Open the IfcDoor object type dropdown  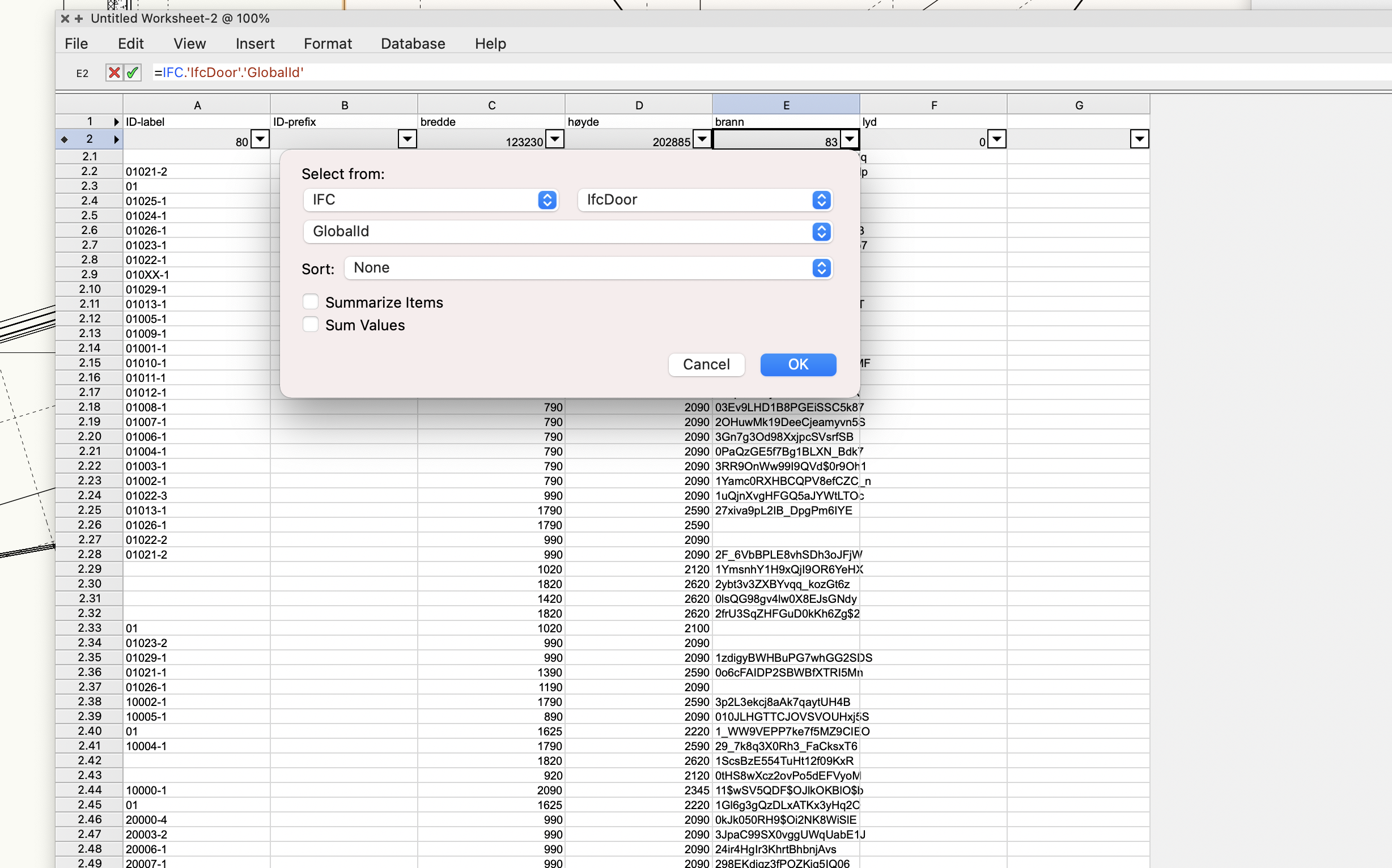pos(705,200)
